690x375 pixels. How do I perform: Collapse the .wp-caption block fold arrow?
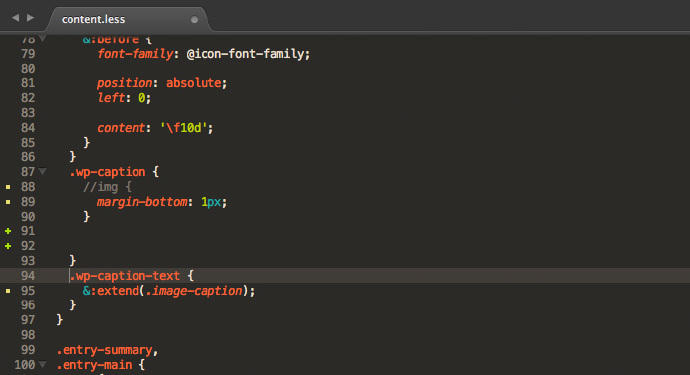[43, 171]
